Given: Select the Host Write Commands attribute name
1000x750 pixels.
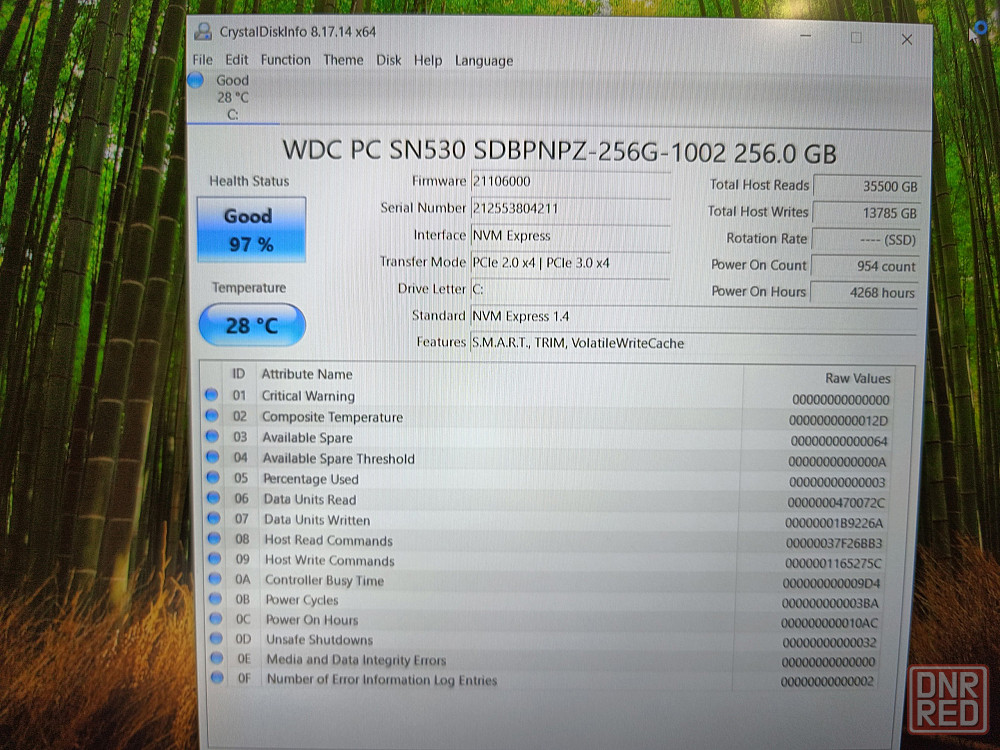Looking at the screenshot, I should 330,561.
